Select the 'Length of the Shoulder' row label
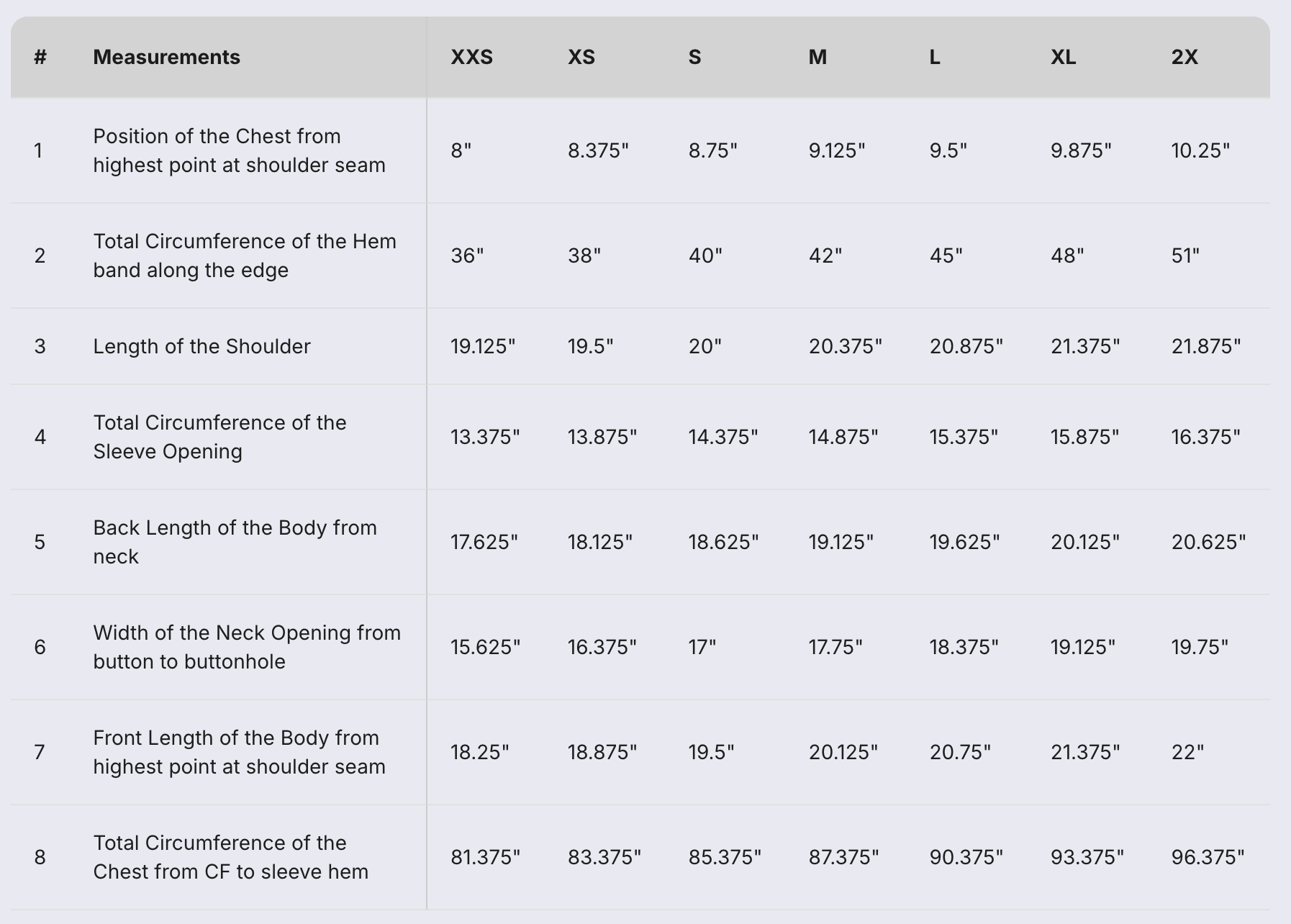The width and height of the screenshot is (1291, 924). point(201,346)
